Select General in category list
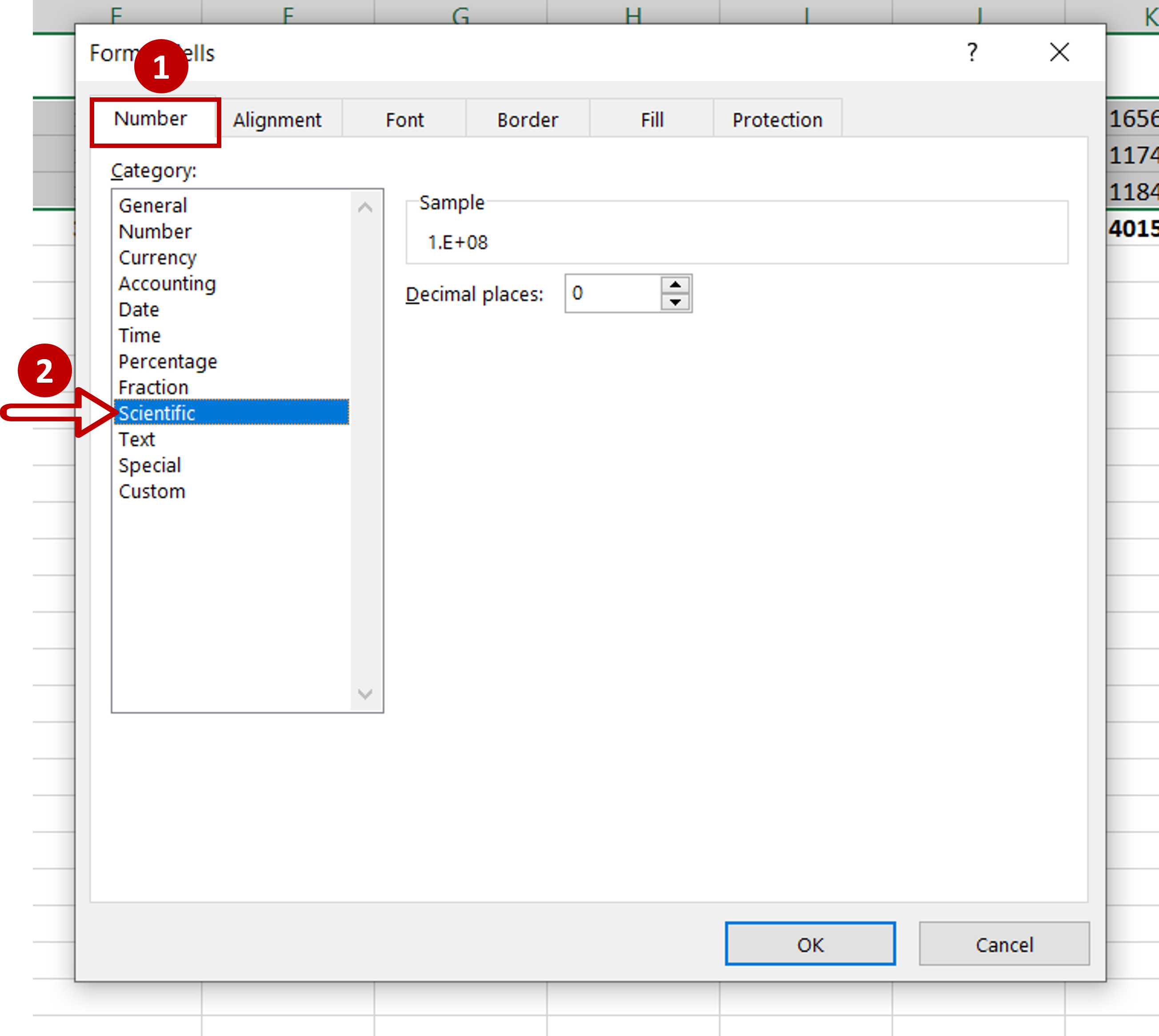 152,205
